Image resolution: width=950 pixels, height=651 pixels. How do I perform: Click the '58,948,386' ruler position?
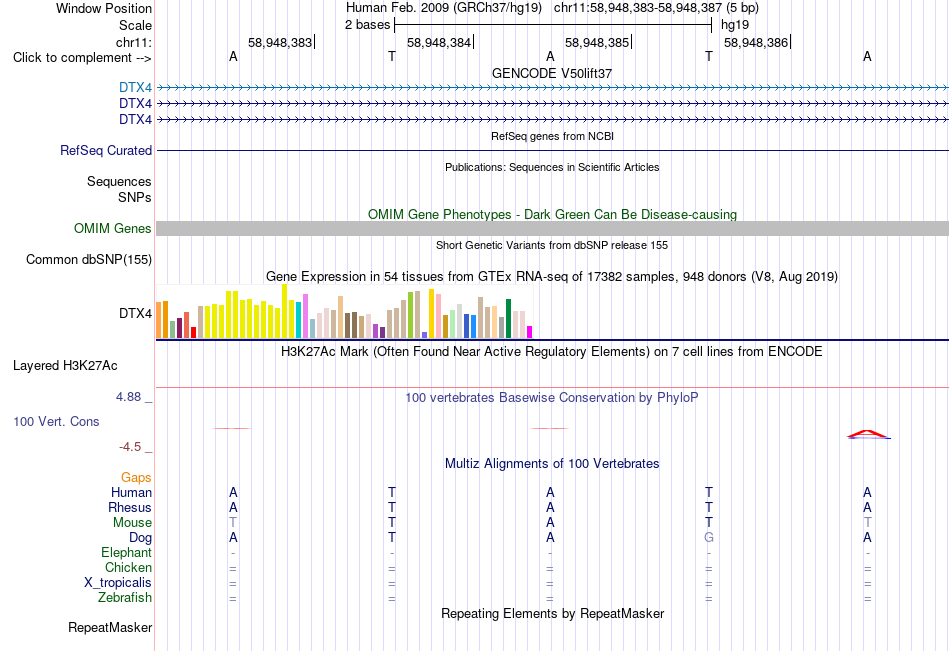click(x=756, y=42)
